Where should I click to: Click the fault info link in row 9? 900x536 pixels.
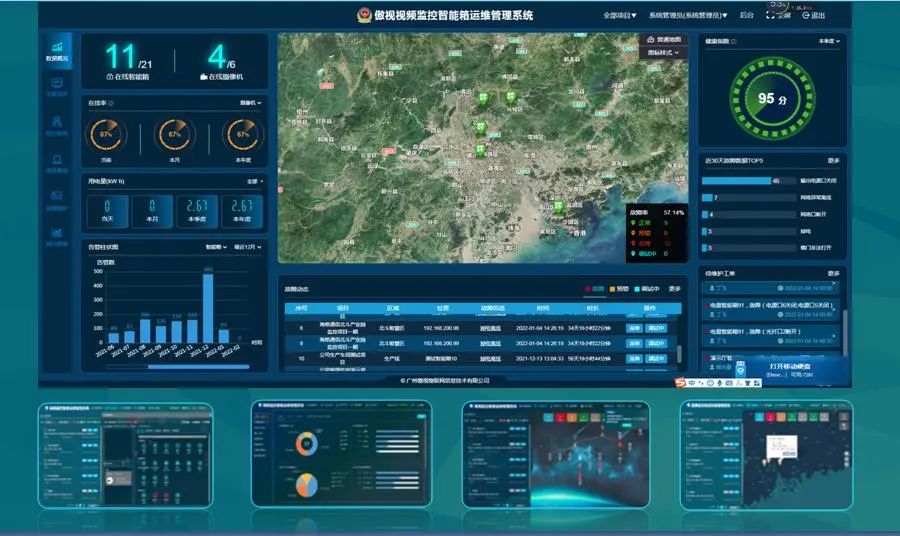click(490, 343)
